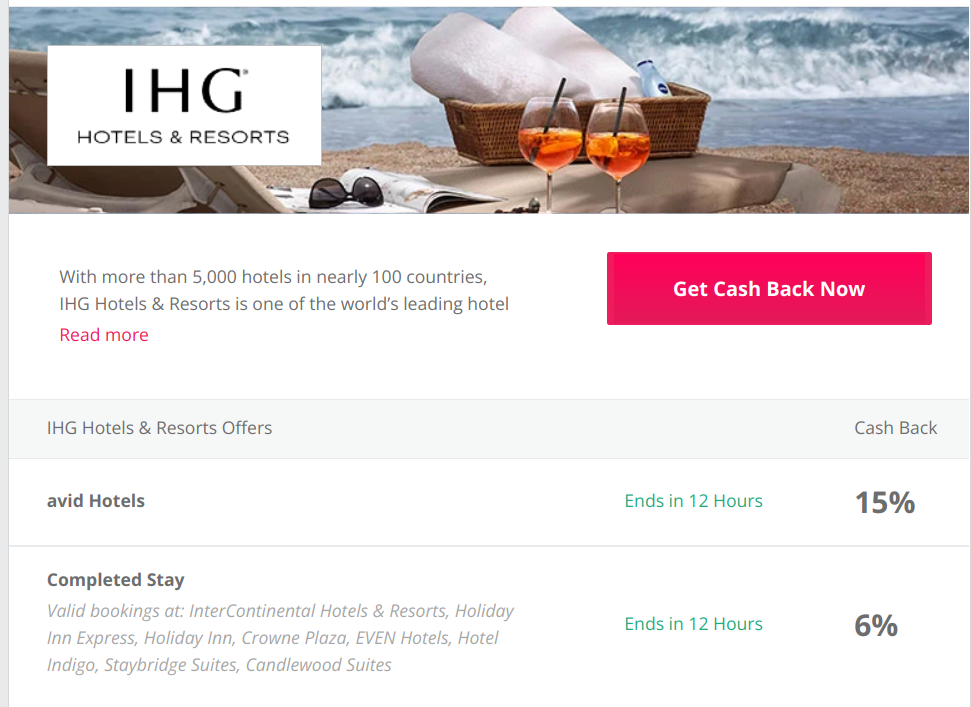
Task: Click Completed Stay Ends in 12 Hours label
Action: (x=694, y=624)
